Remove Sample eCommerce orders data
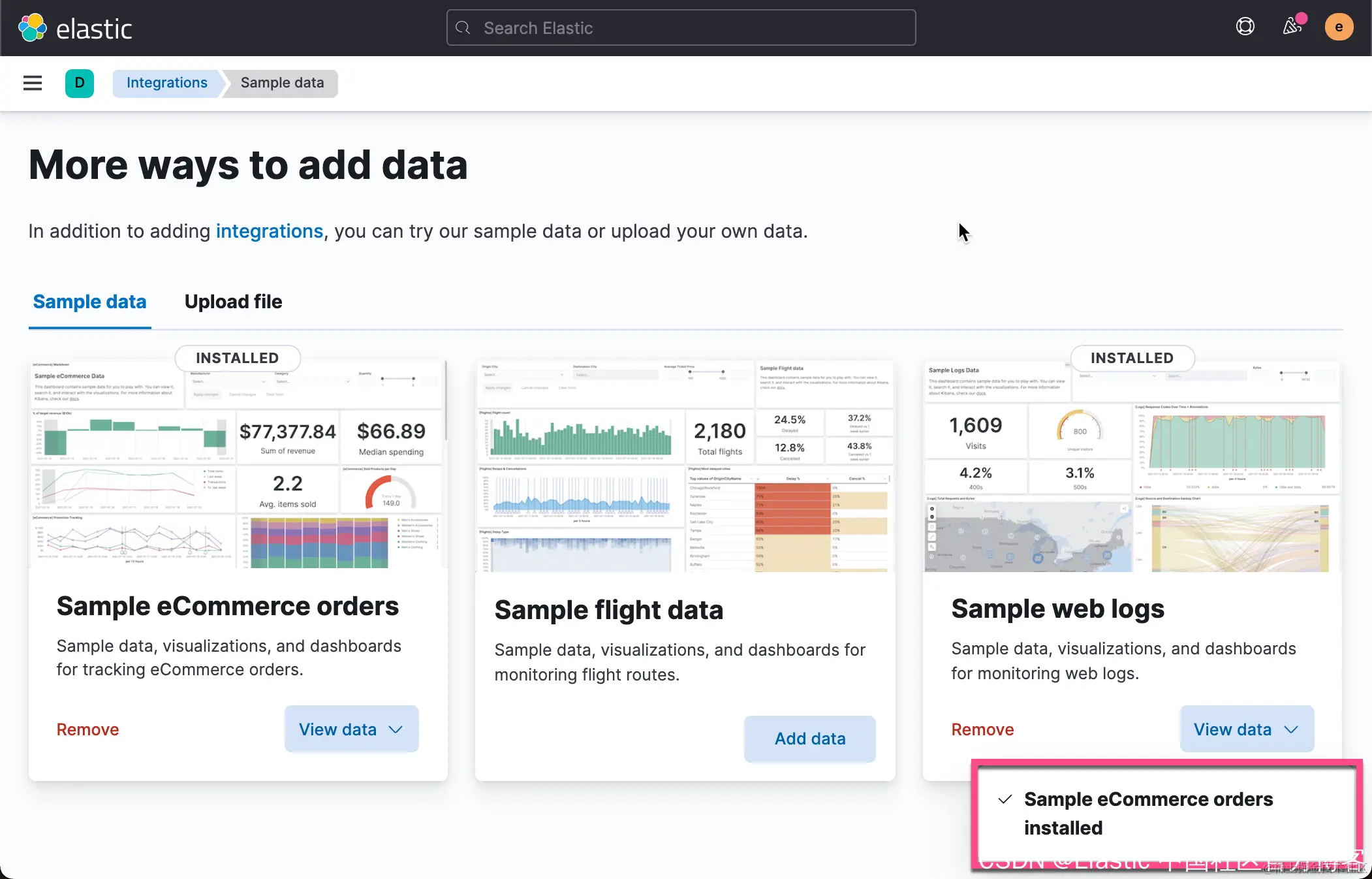This screenshot has height=879, width=1372. (x=87, y=729)
